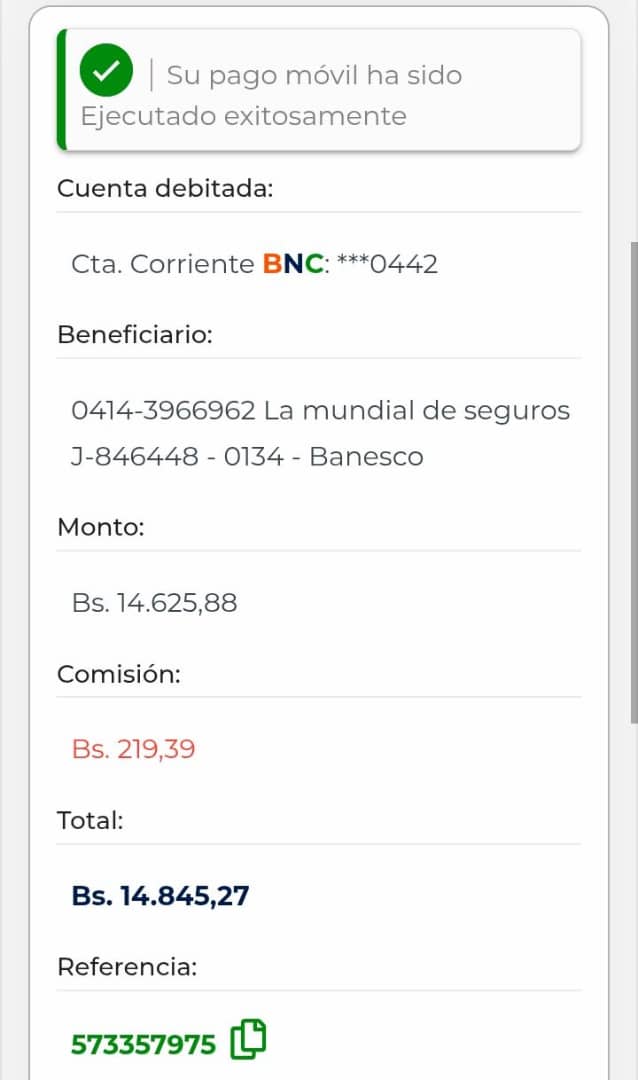This screenshot has width=638, height=1080.
Task: Select the amount Bs. 14.625,88
Action: click(154, 603)
